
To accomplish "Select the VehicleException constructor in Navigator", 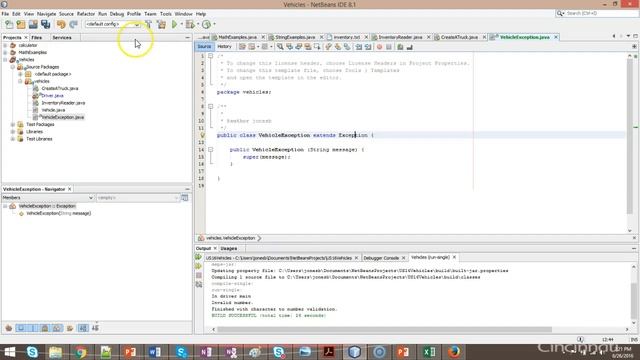I will [58, 213].
